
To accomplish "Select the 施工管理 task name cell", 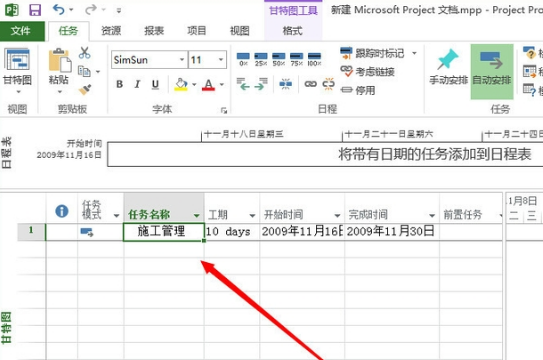I will coord(163,232).
